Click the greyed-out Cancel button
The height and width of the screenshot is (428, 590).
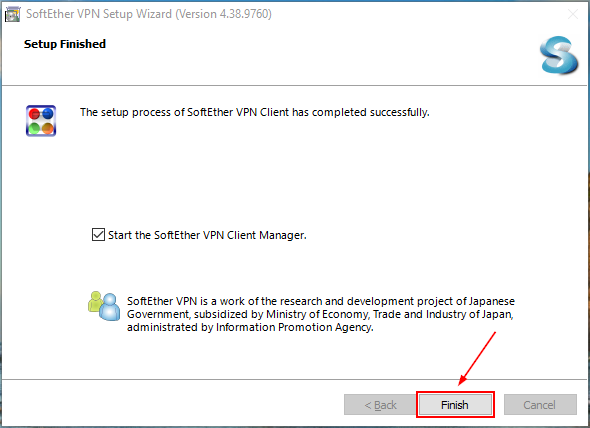(540, 405)
